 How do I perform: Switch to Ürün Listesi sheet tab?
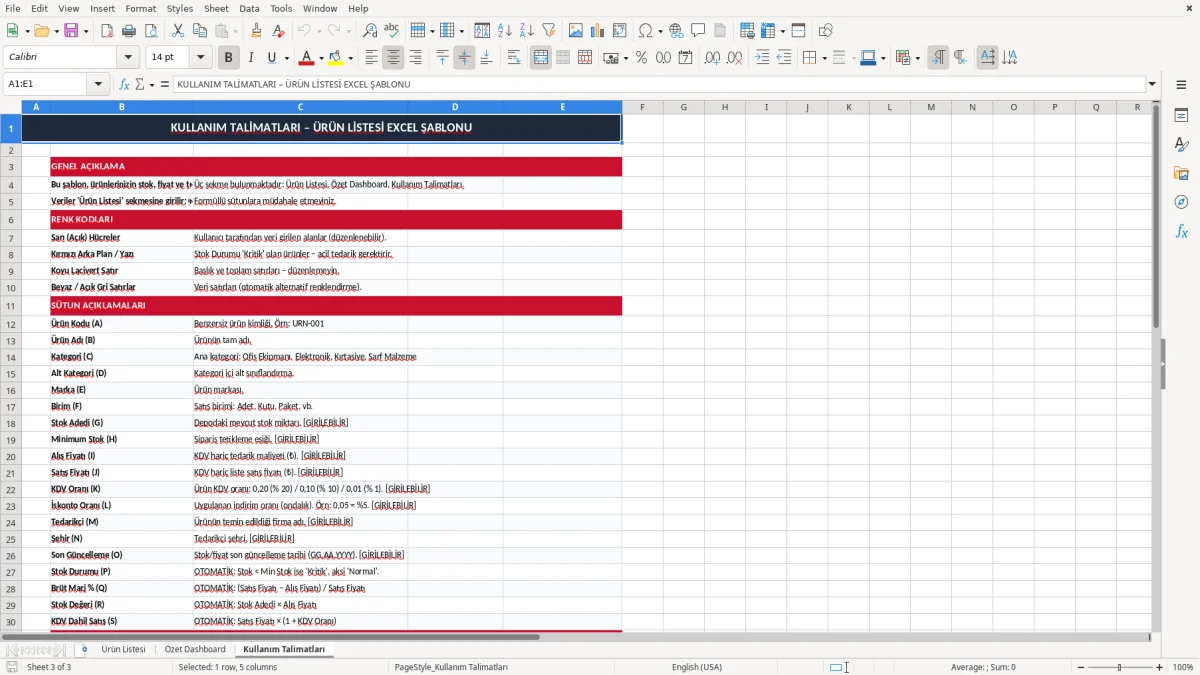[123, 650]
